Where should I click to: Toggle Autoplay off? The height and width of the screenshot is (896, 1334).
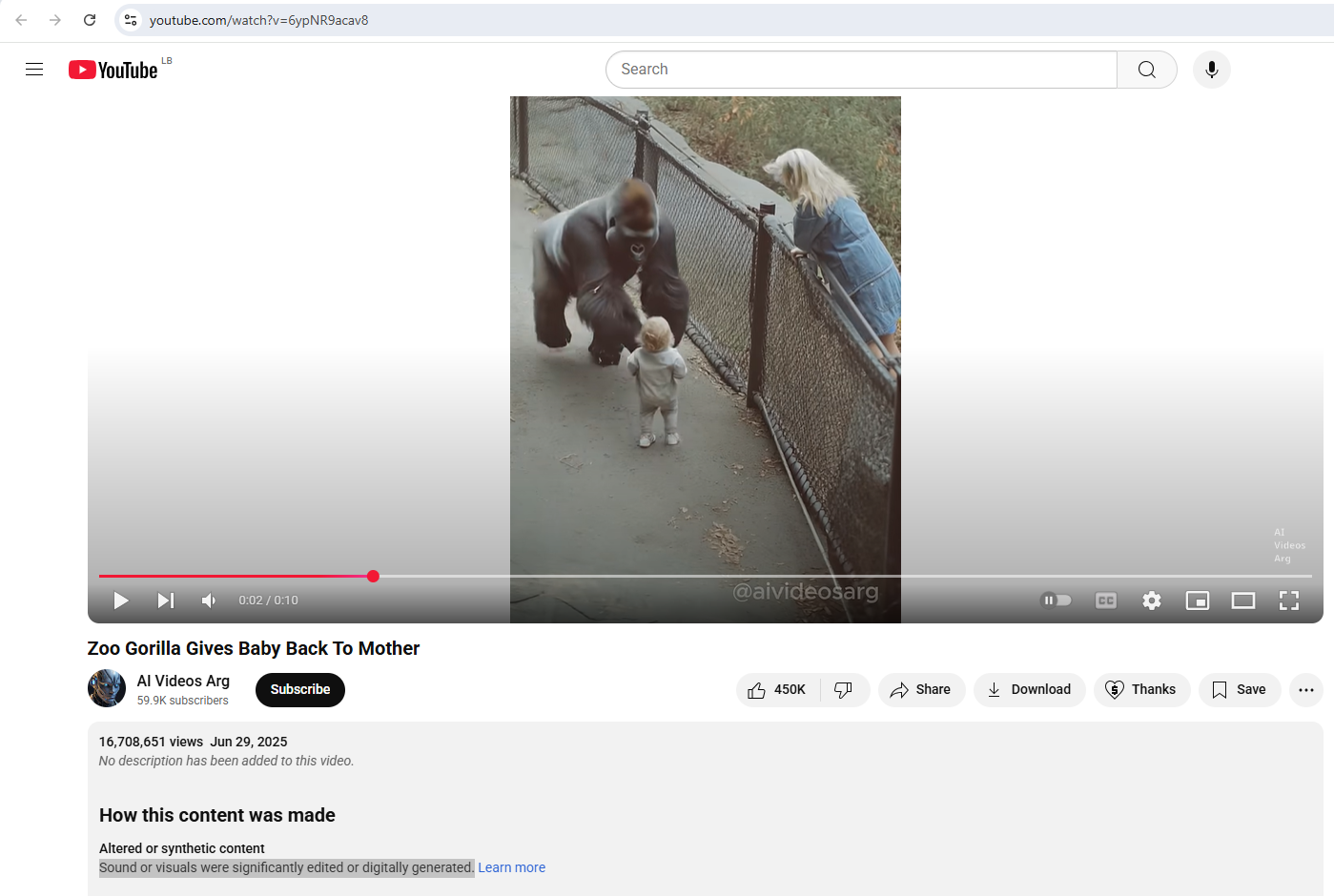[x=1056, y=600]
